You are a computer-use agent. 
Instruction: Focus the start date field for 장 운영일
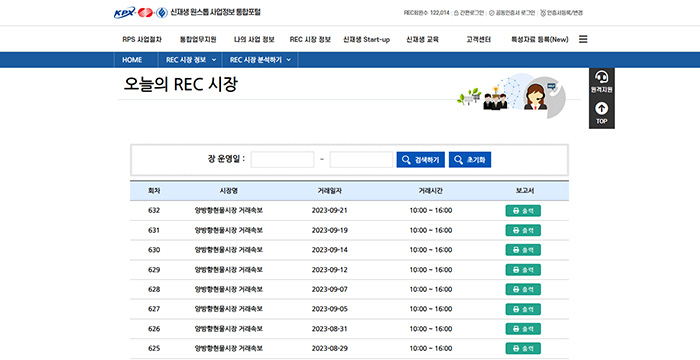point(282,160)
